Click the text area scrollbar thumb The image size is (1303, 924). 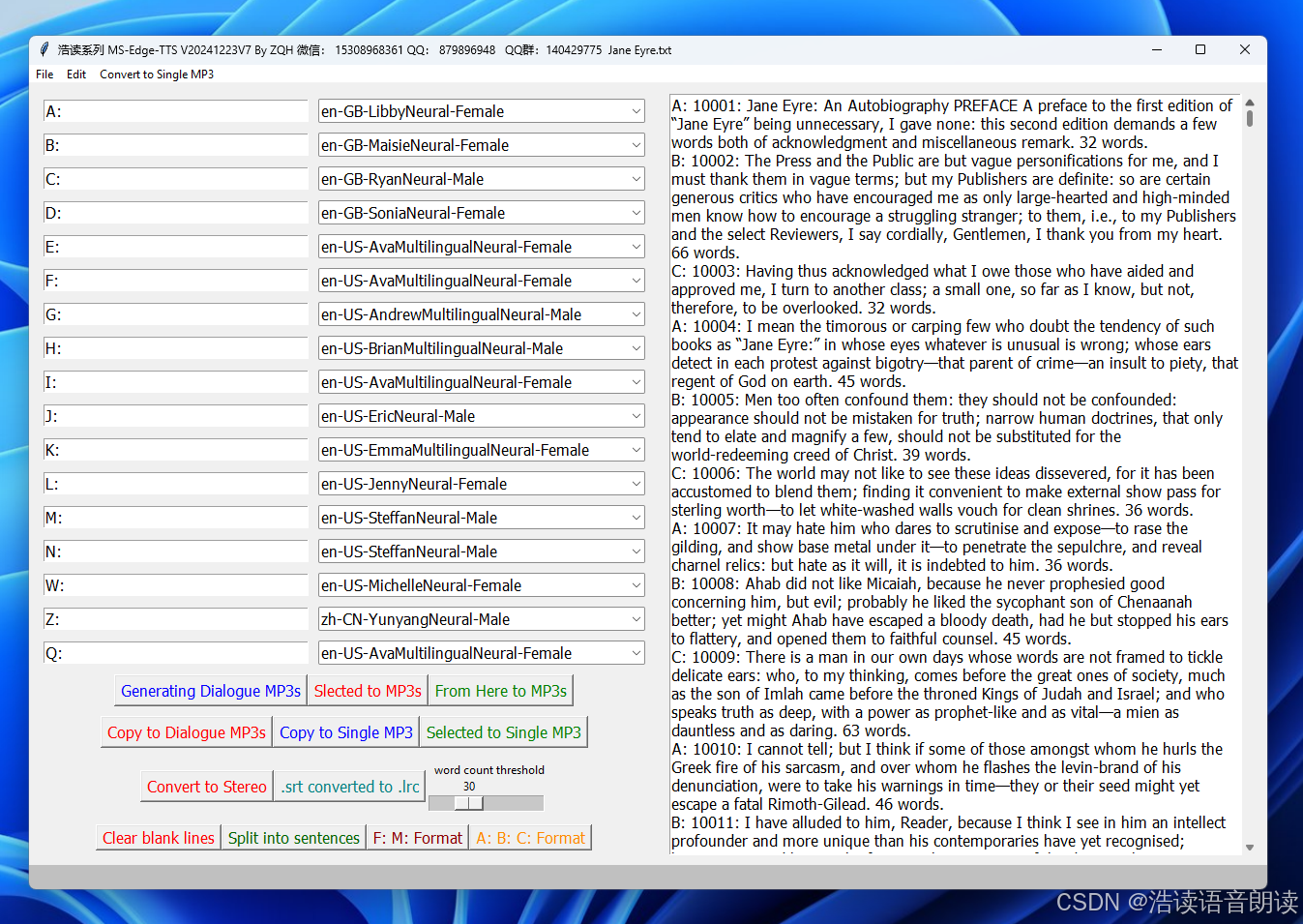tap(1250, 118)
